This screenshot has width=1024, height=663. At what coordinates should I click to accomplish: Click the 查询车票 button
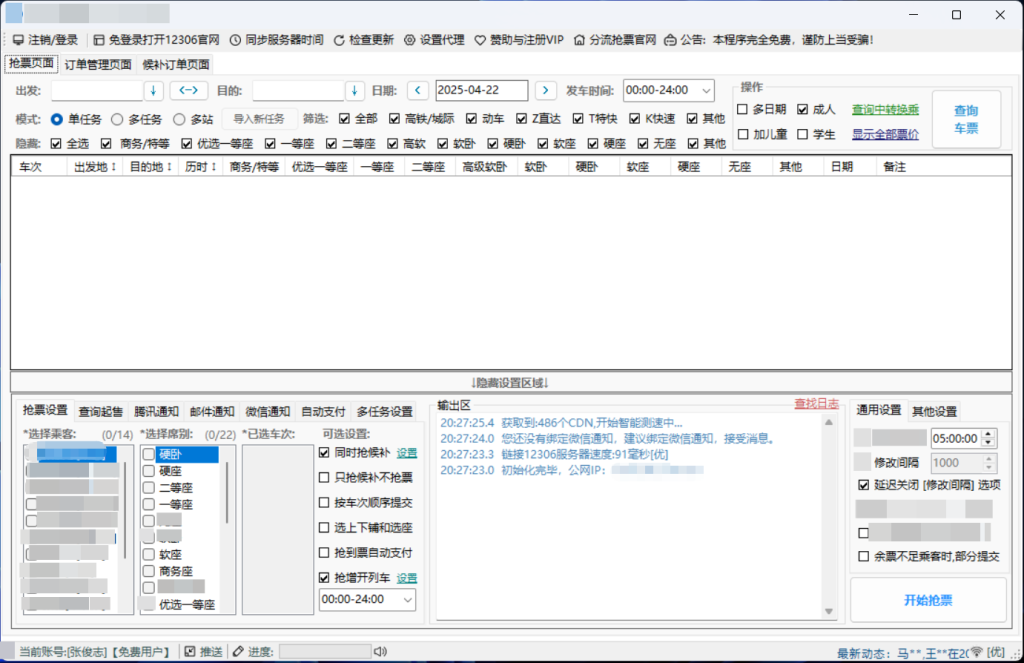point(966,117)
